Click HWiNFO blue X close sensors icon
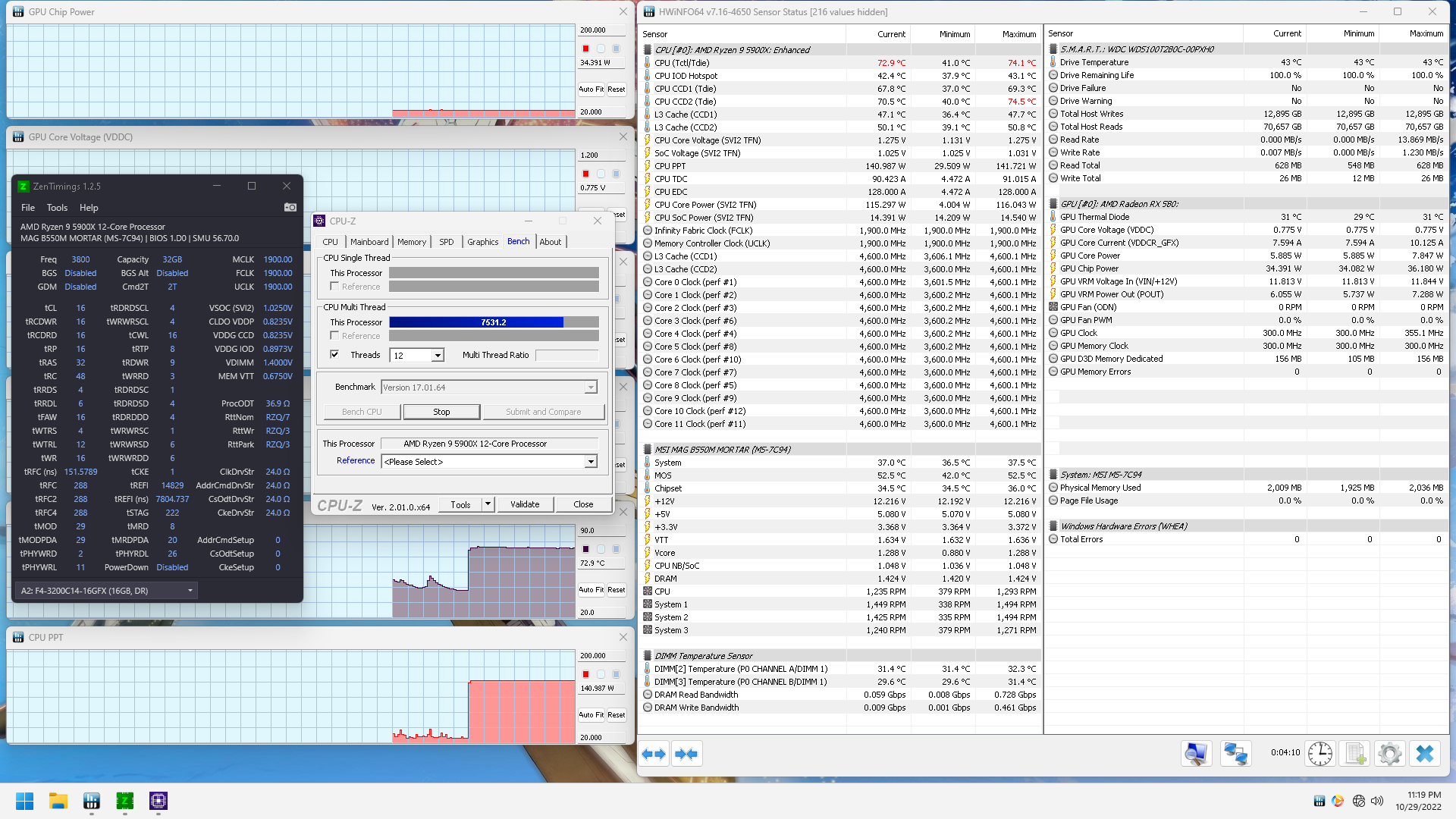 tap(1425, 754)
